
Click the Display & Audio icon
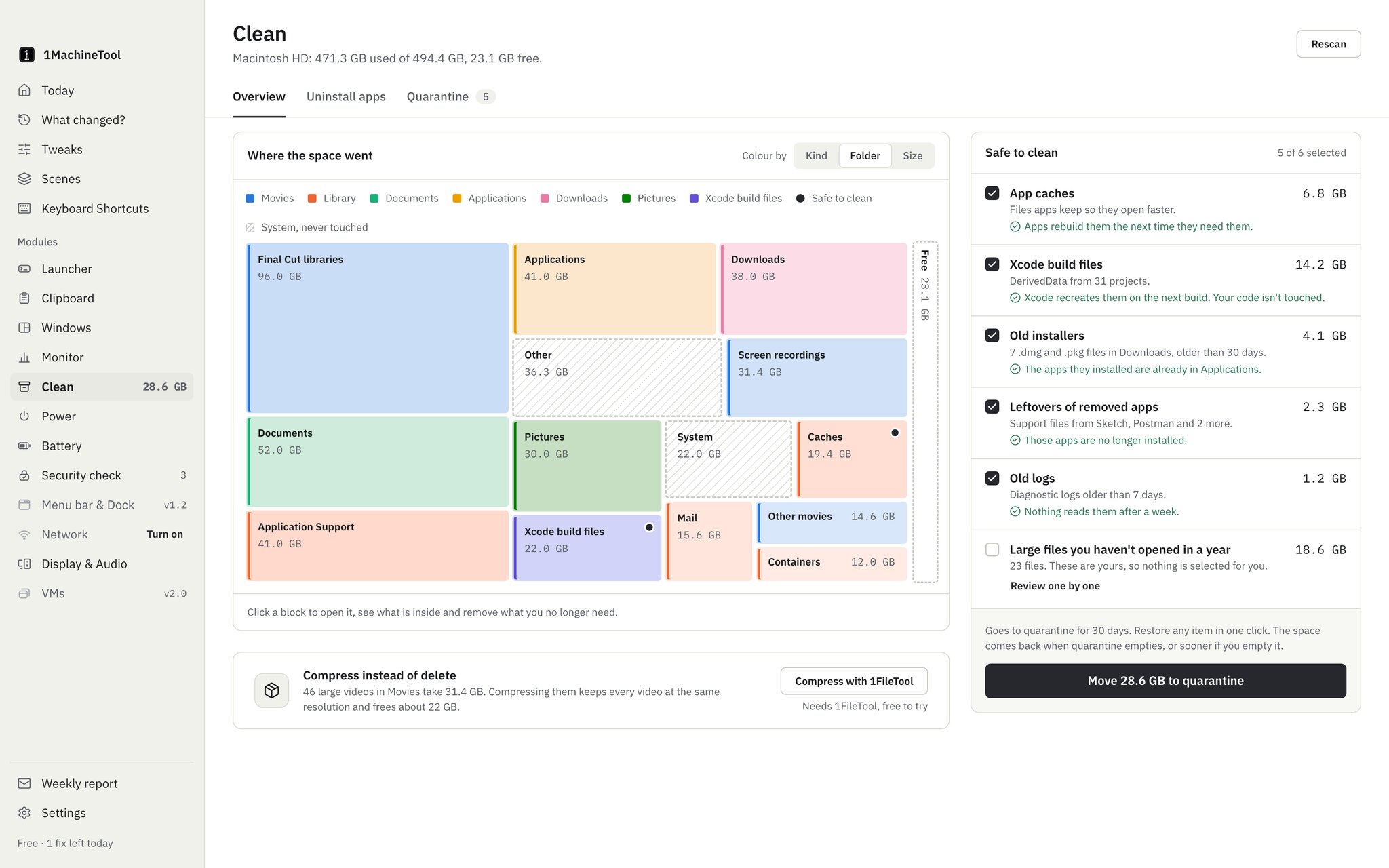click(x=24, y=564)
